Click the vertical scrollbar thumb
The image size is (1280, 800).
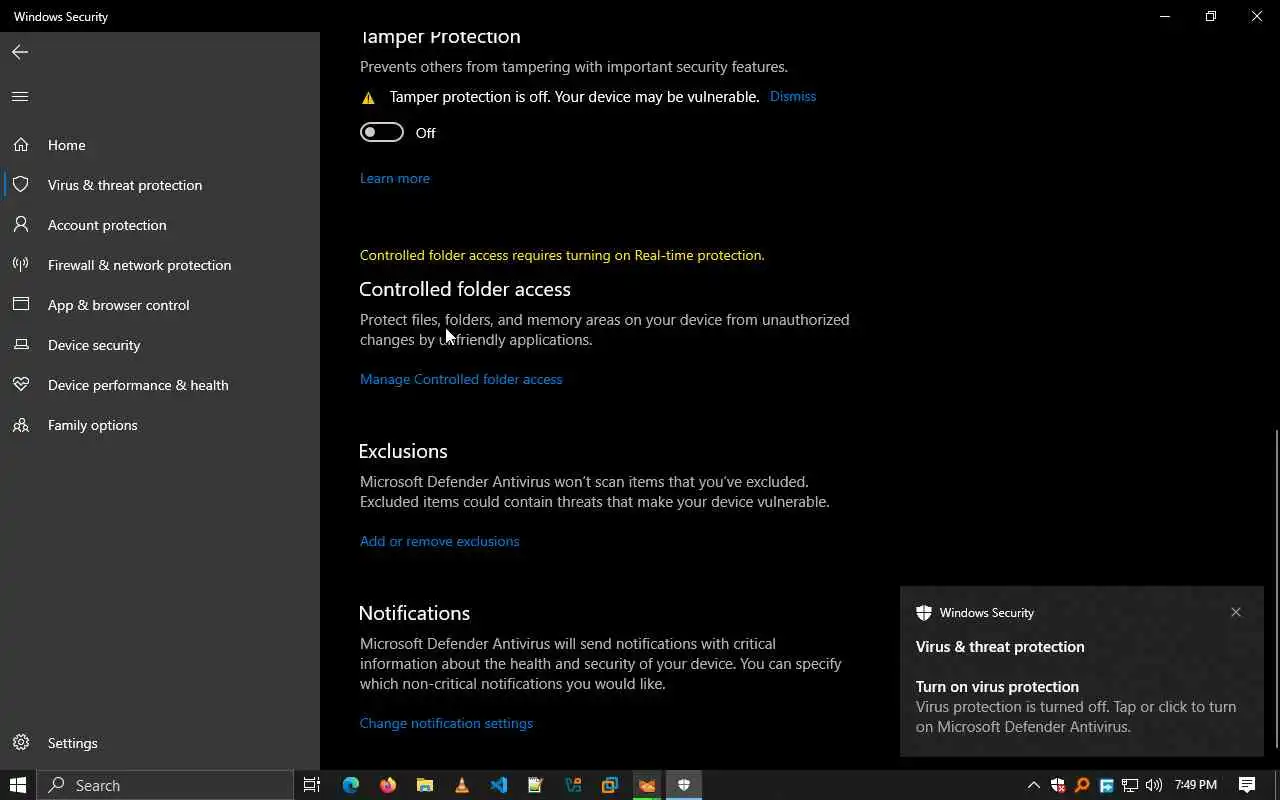1276,590
